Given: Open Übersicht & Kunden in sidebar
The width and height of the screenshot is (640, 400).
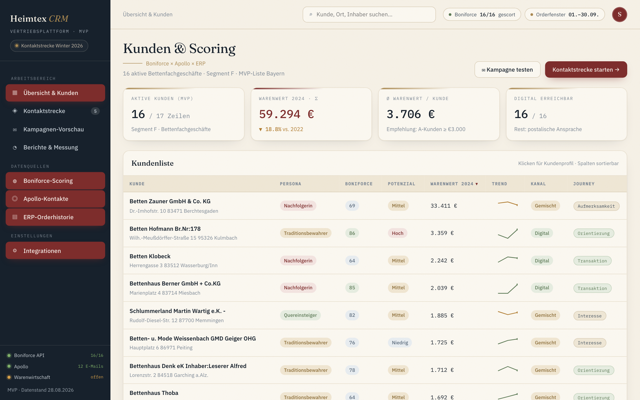Looking at the screenshot, I should pyautogui.click(x=55, y=93).
